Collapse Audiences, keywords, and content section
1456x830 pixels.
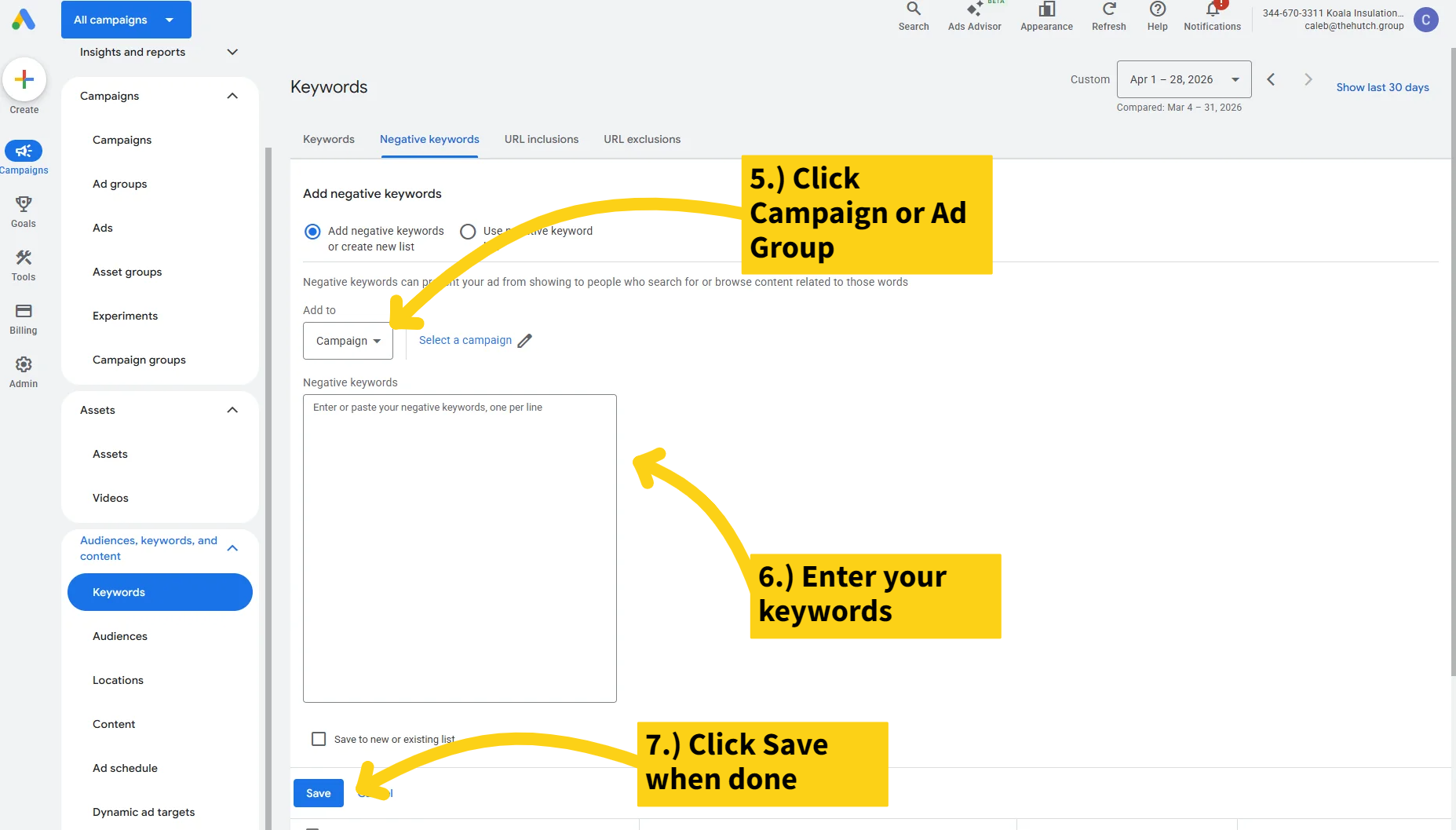pos(232,548)
